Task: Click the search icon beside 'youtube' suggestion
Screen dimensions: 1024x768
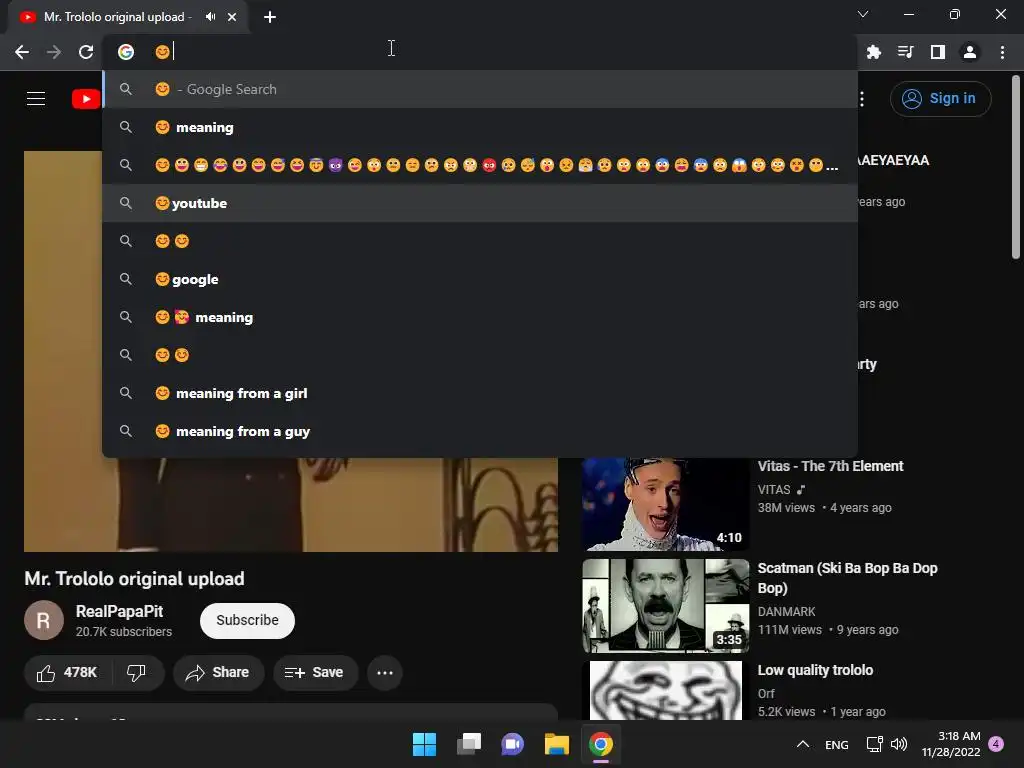Action: pyautogui.click(x=126, y=203)
